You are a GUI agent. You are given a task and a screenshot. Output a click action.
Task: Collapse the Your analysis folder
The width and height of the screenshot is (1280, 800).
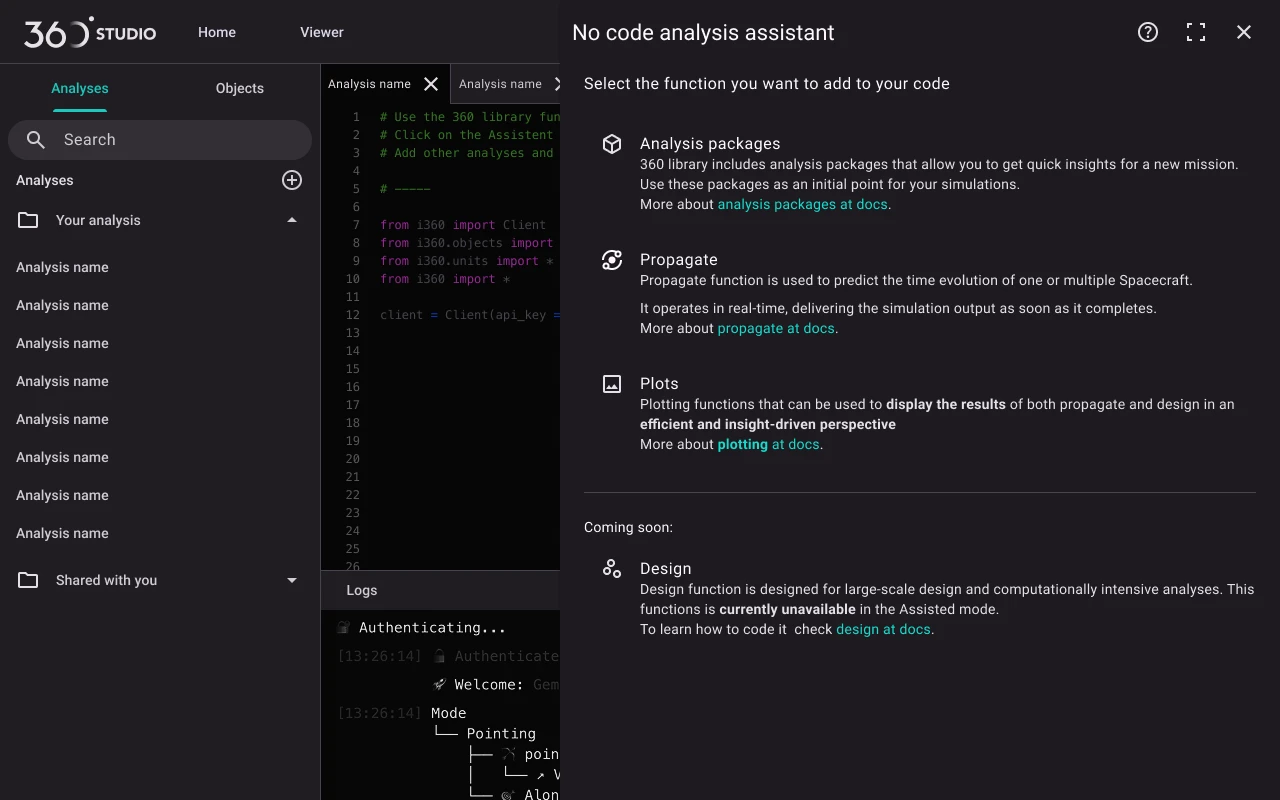(292, 220)
